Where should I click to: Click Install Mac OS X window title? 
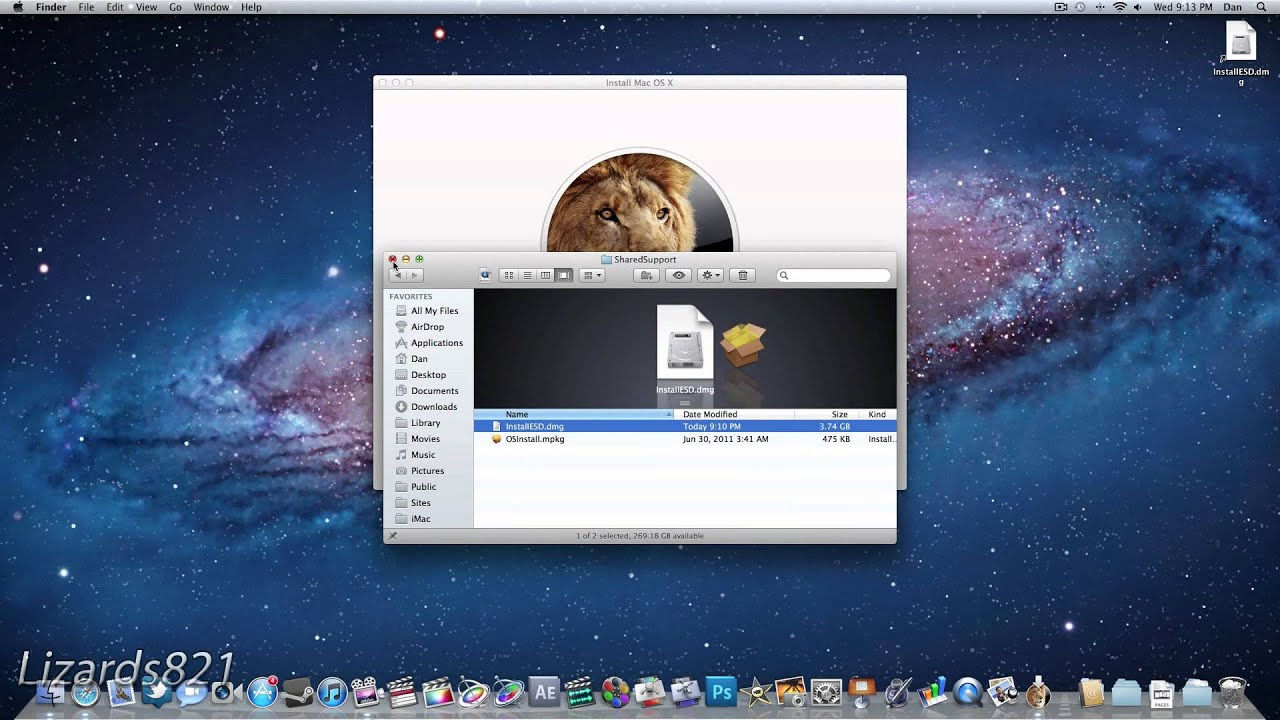(639, 83)
